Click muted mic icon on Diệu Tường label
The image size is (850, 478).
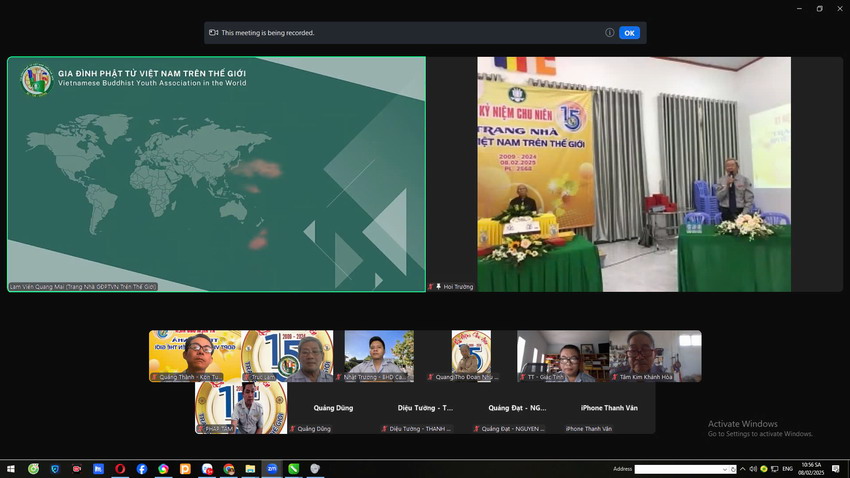[x=385, y=429]
